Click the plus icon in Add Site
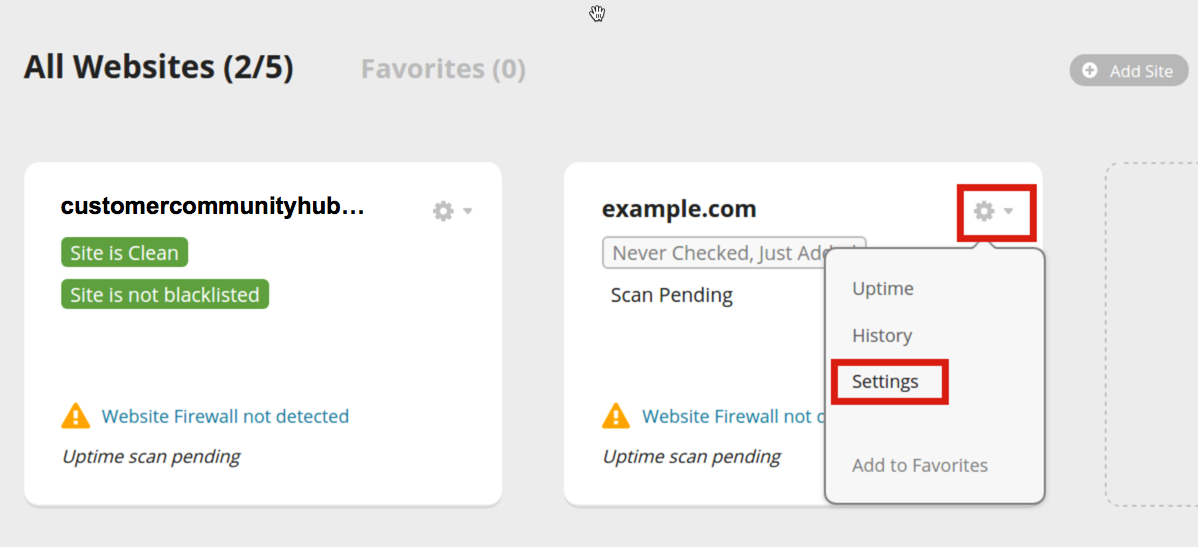 (x=1090, y=71)
